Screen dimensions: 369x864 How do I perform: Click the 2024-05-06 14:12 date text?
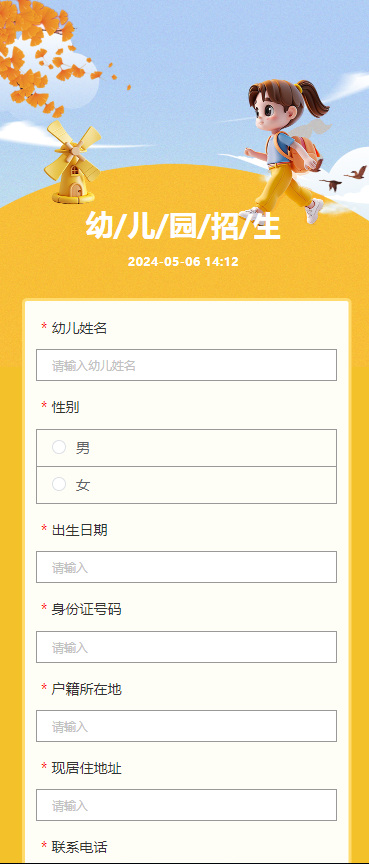tap(183, 262)
